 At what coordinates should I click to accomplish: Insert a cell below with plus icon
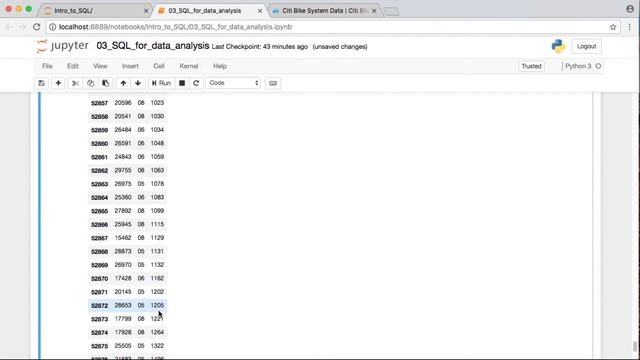(58, 83)
